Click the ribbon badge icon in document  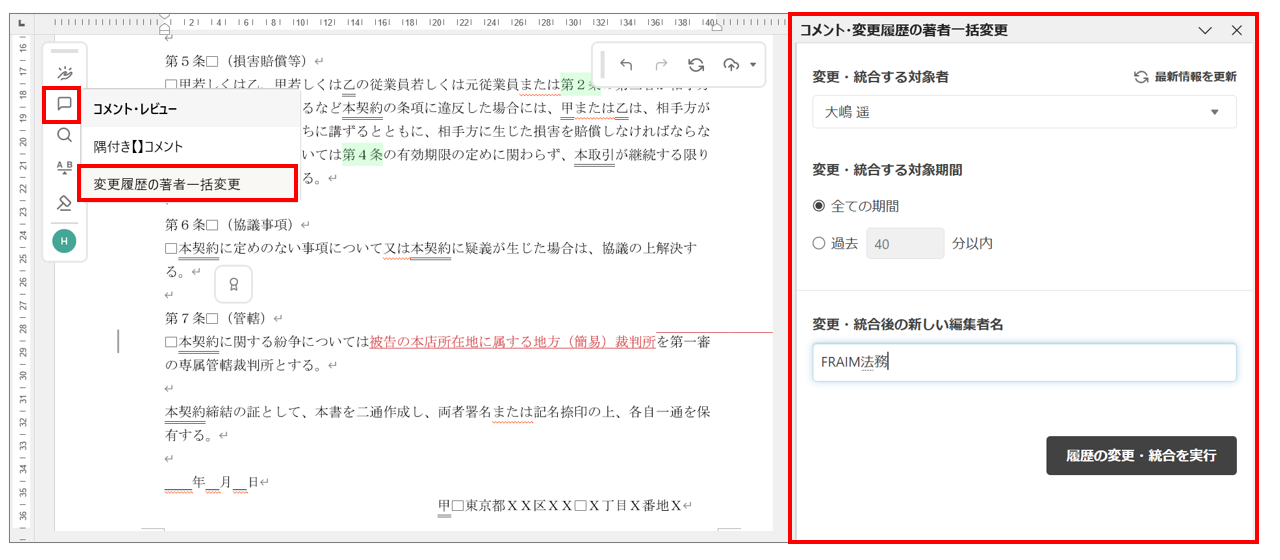(233, 285)
